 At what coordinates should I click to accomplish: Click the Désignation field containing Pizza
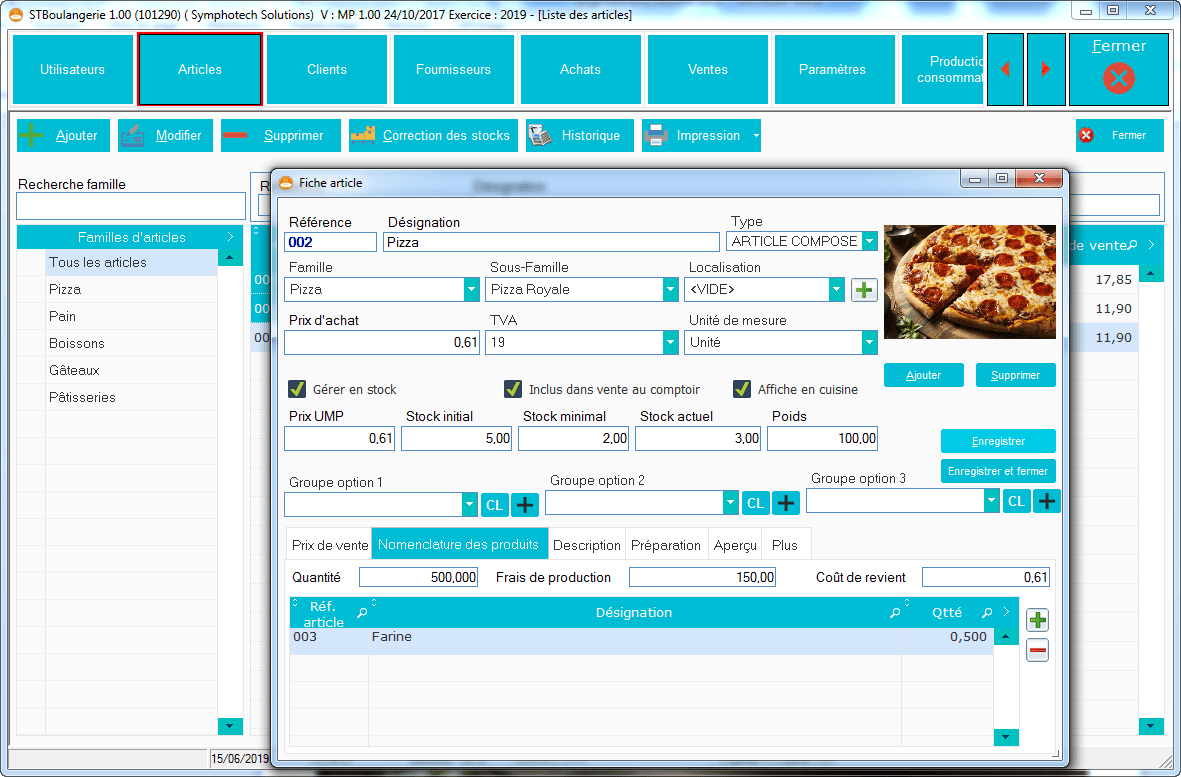(x=551, y=242)
